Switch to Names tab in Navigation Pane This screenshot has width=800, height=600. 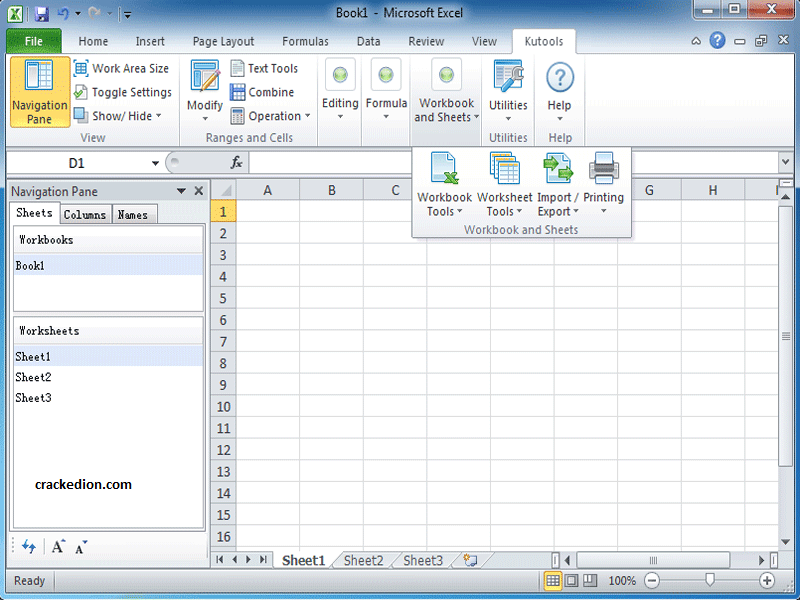[133, 215]
